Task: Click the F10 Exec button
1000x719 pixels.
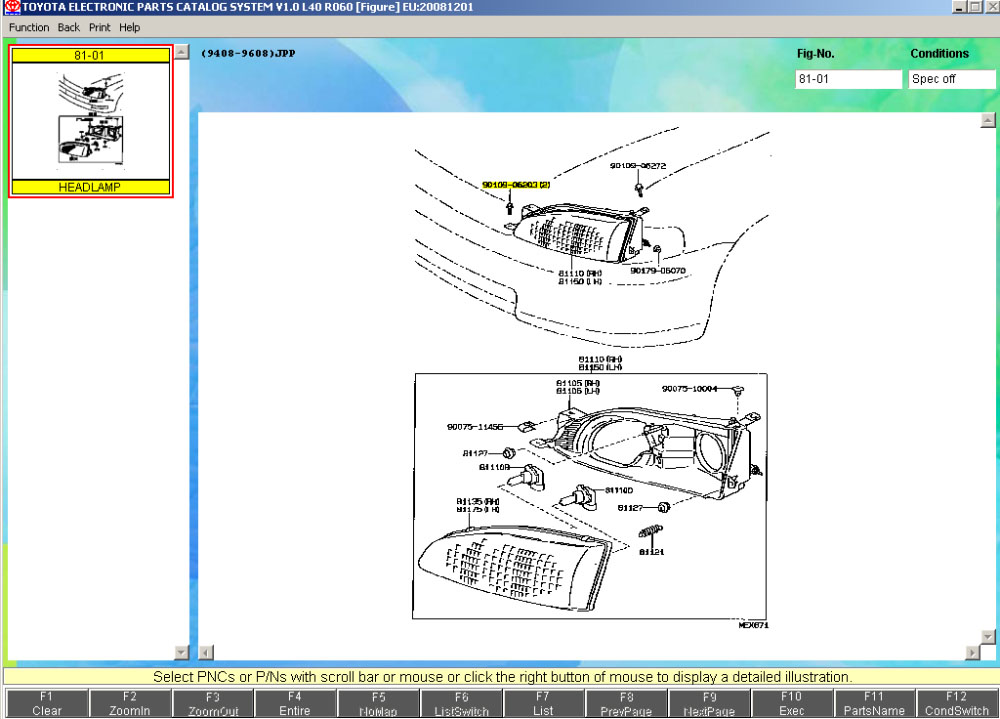Action: pyautogui.click(x=791, y=704)
